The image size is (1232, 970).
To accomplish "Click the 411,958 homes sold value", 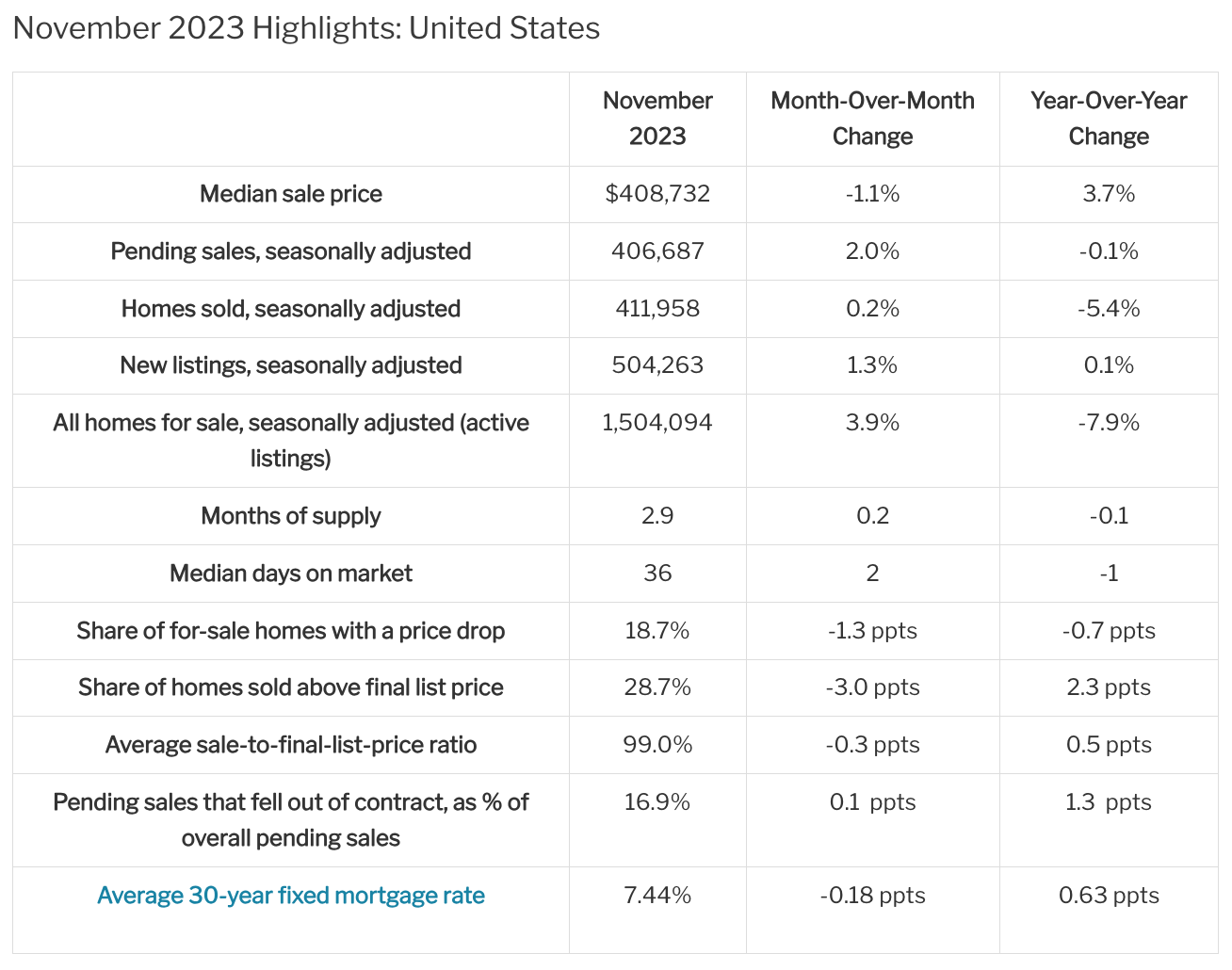I will coord(657,309).
